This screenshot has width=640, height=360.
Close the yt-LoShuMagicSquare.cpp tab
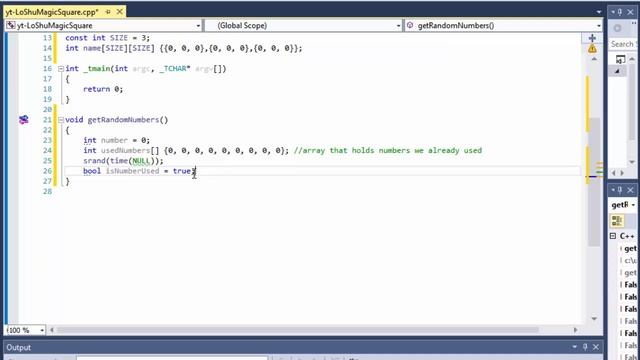(x=120, y=12)
